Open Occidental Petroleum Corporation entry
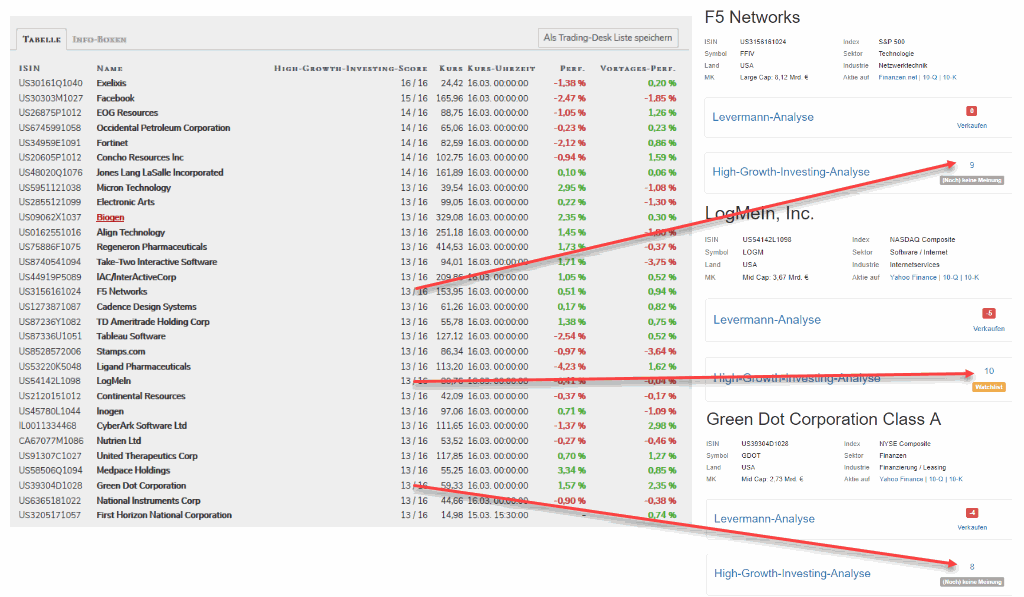The height and width of the screenshot is (597, 1024). 163,128
